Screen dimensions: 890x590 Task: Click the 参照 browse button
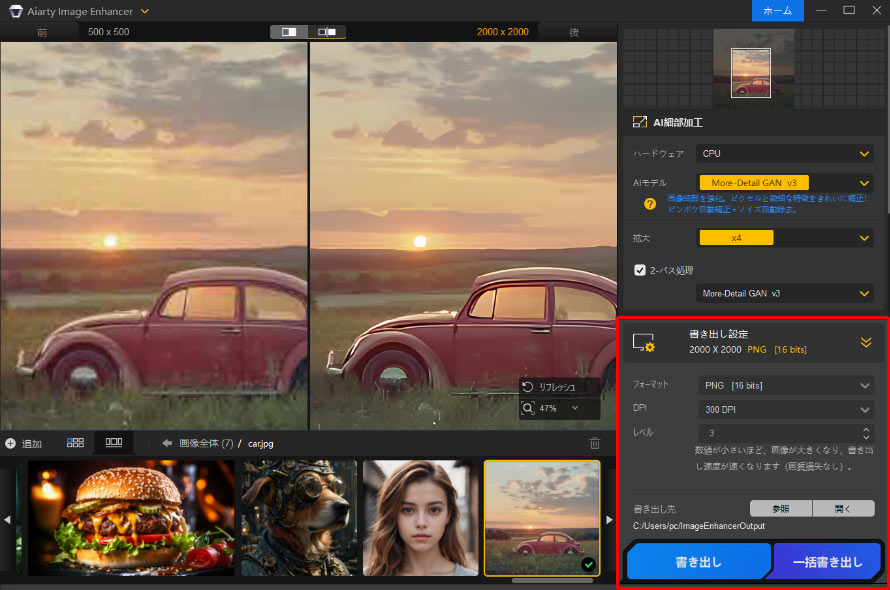pos(781,508)
